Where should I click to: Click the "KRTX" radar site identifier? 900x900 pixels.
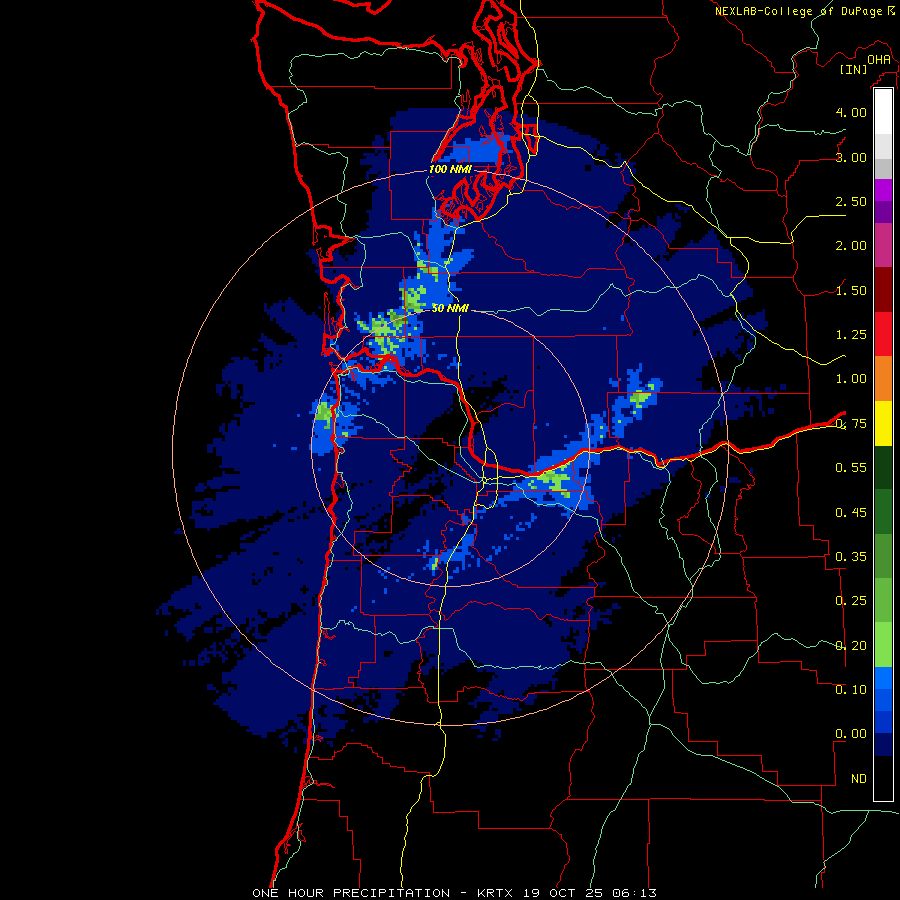[495, 893]
